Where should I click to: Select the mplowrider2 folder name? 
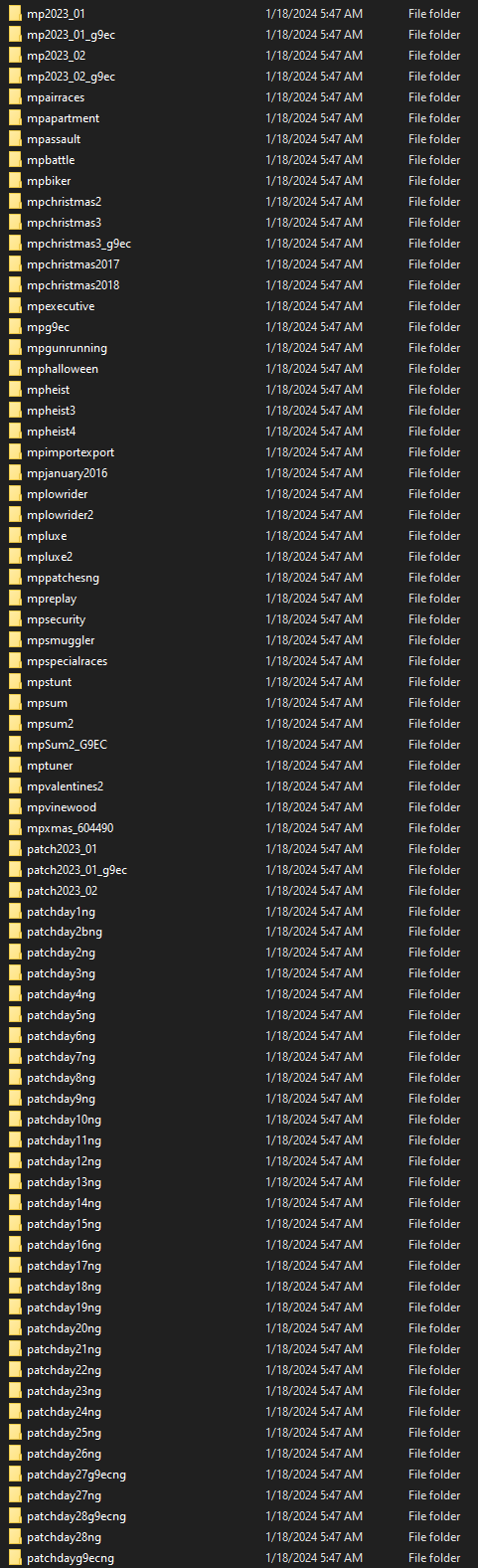60,515
